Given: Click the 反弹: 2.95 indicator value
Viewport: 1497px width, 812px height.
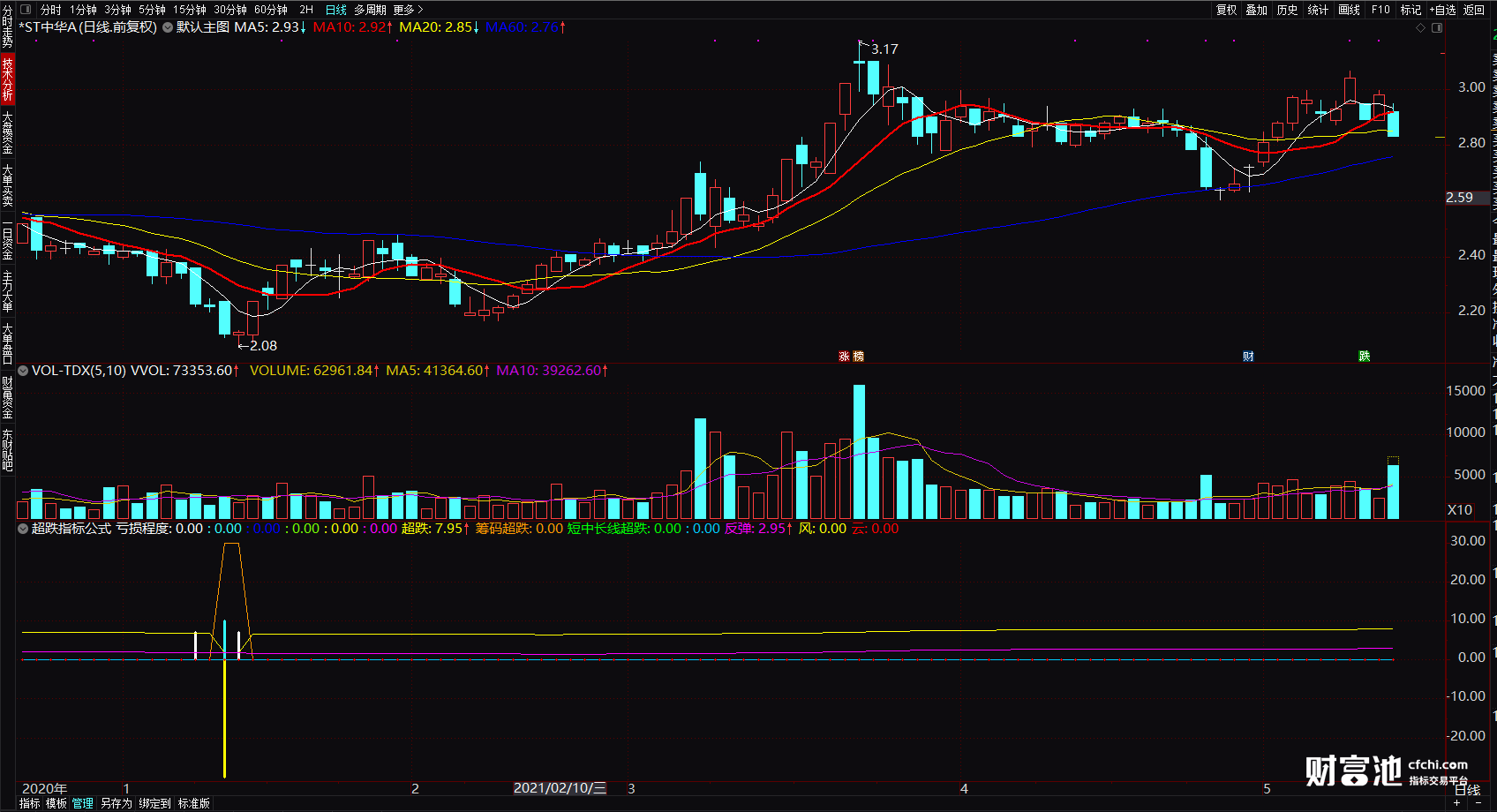Looking at the screenshot, I should pos(759,529).
